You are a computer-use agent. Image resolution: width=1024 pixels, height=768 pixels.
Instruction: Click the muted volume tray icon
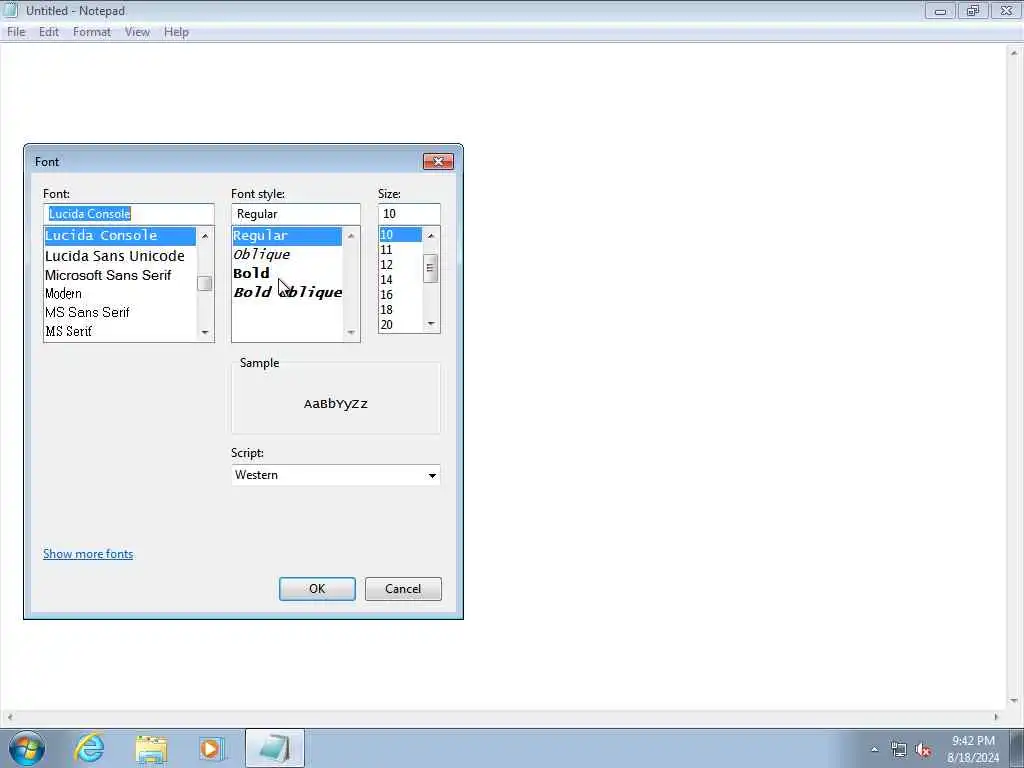point(923,750)
